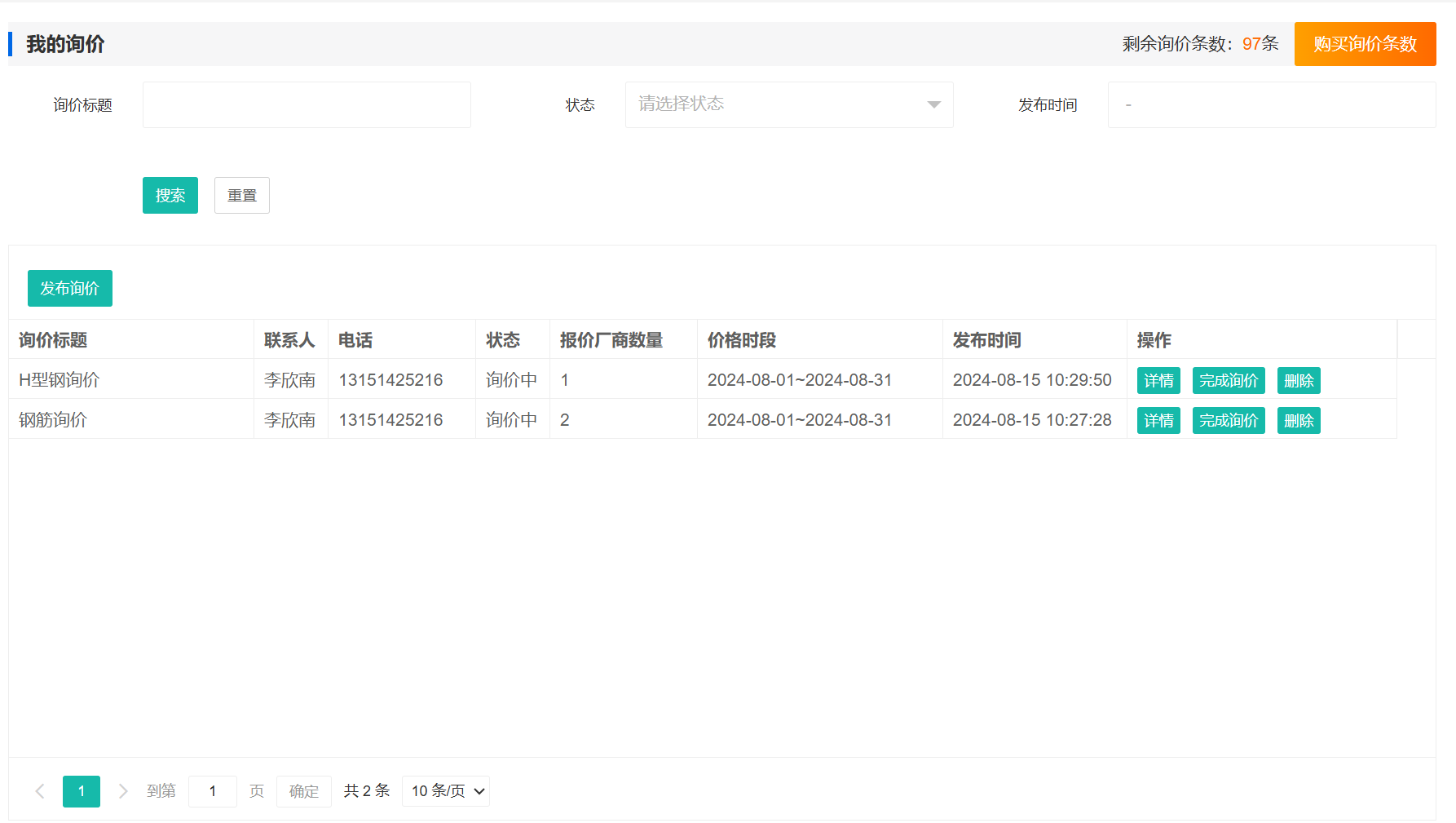Click the 发布询价 button
This screenshot has height=823, width=1456.
click(x=70, y=289)
